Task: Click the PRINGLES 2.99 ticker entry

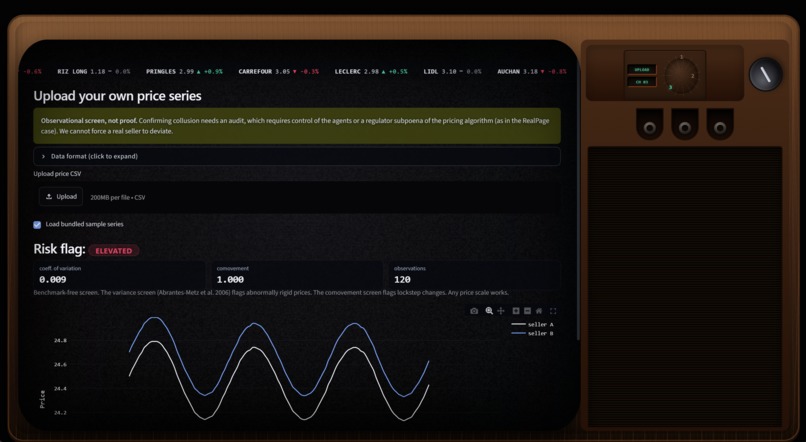Action: pos(184,71)
